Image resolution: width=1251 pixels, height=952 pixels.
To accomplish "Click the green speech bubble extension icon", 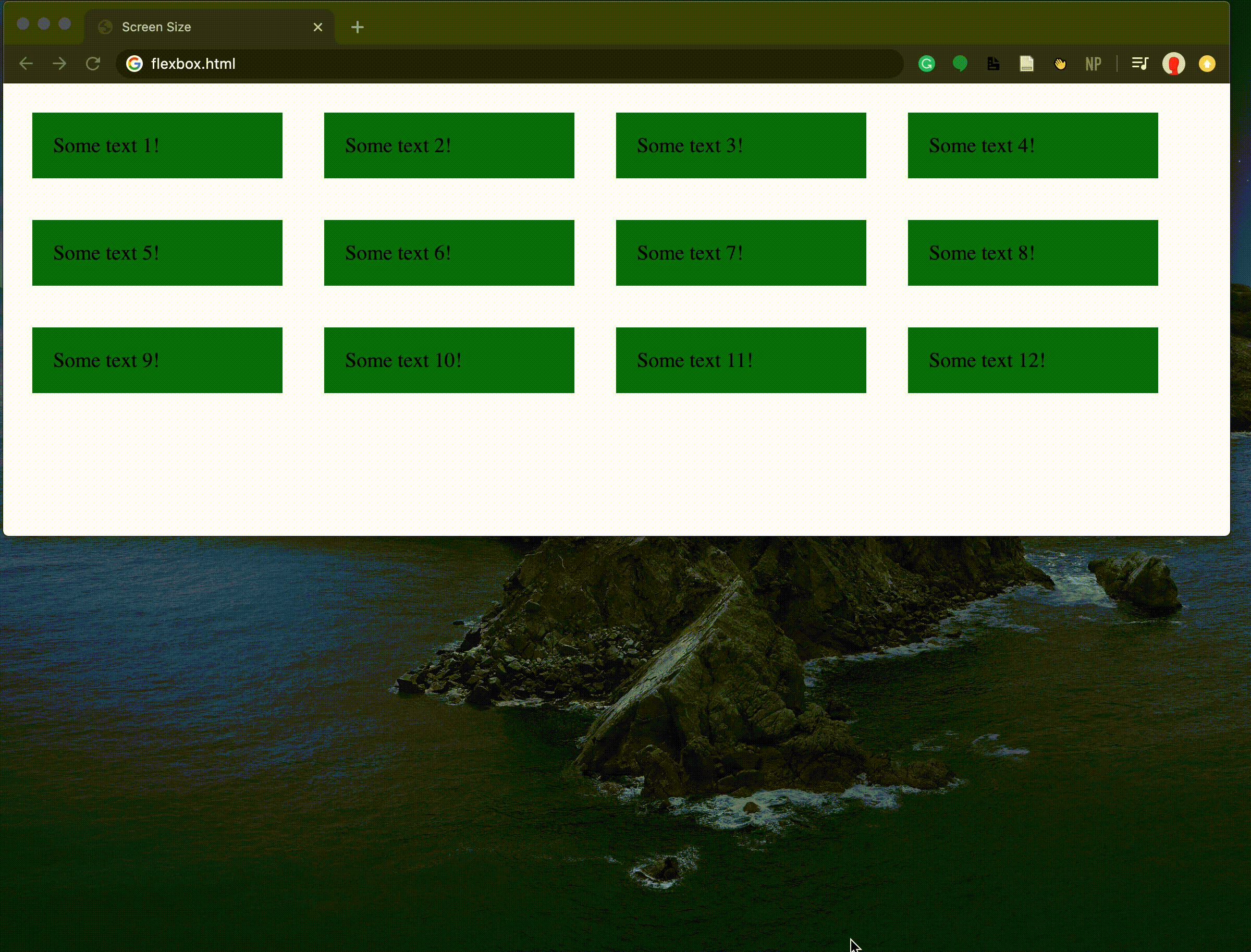I will 960,64.
